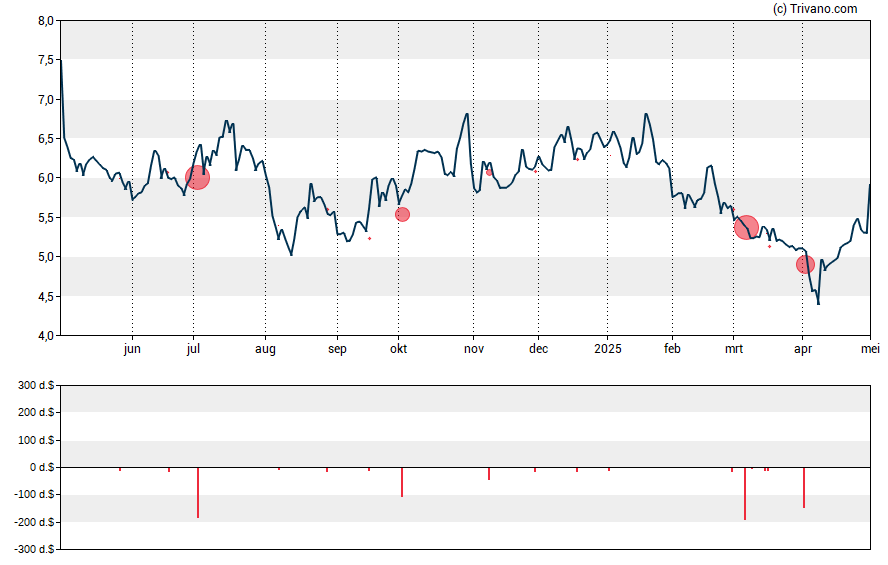Click the '-200 d.$' volume axis label

point(34,522)
